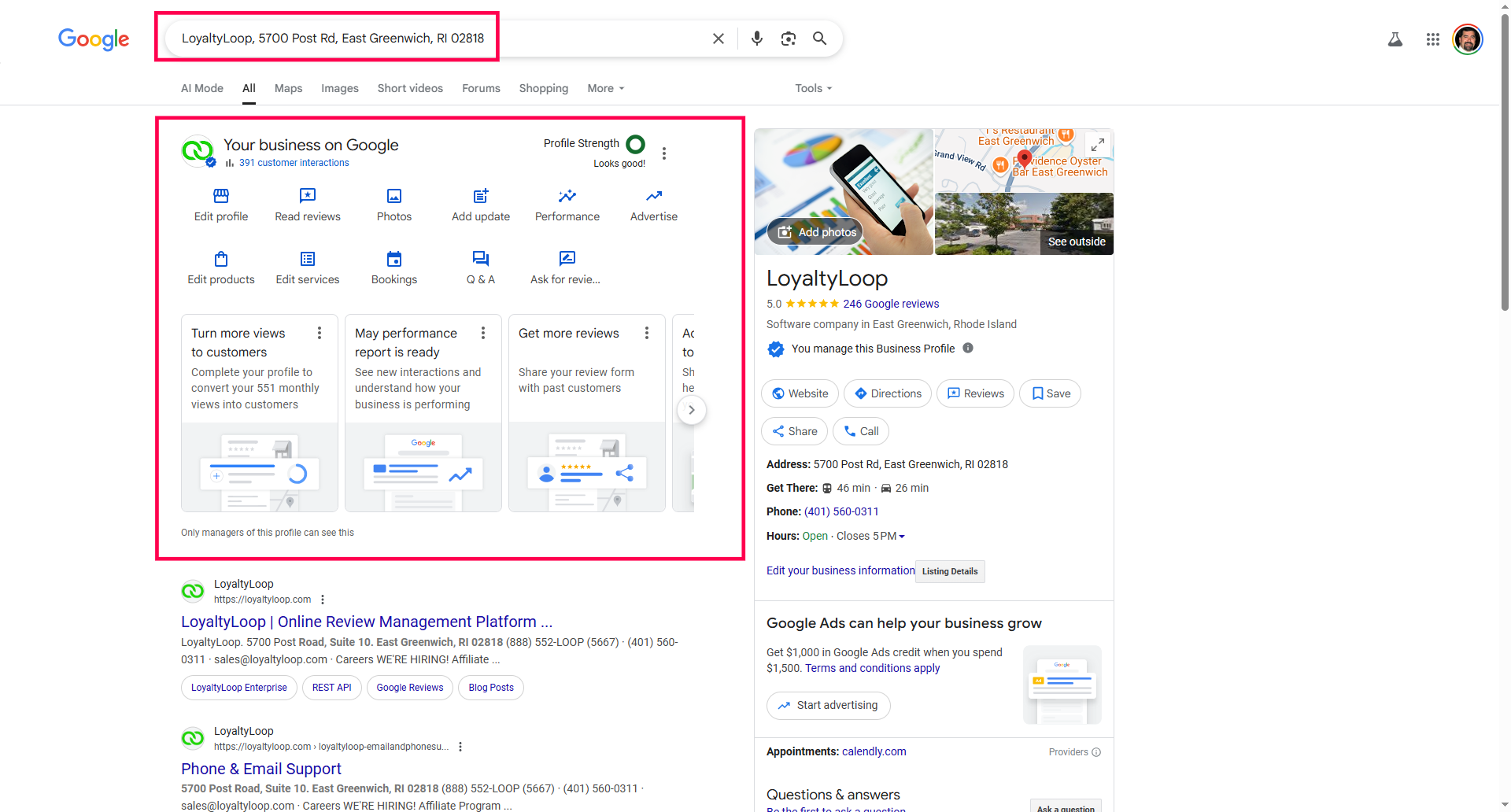This screenshot has height=812, width=1511.
Task: Click the Bookings calendar icon
Action: pos(394,259)
